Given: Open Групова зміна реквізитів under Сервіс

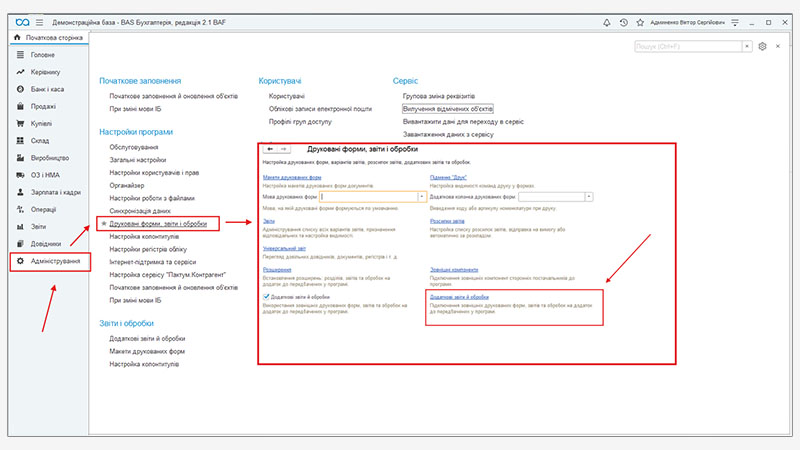Looking at the screenshot, I should pos(439,96).
